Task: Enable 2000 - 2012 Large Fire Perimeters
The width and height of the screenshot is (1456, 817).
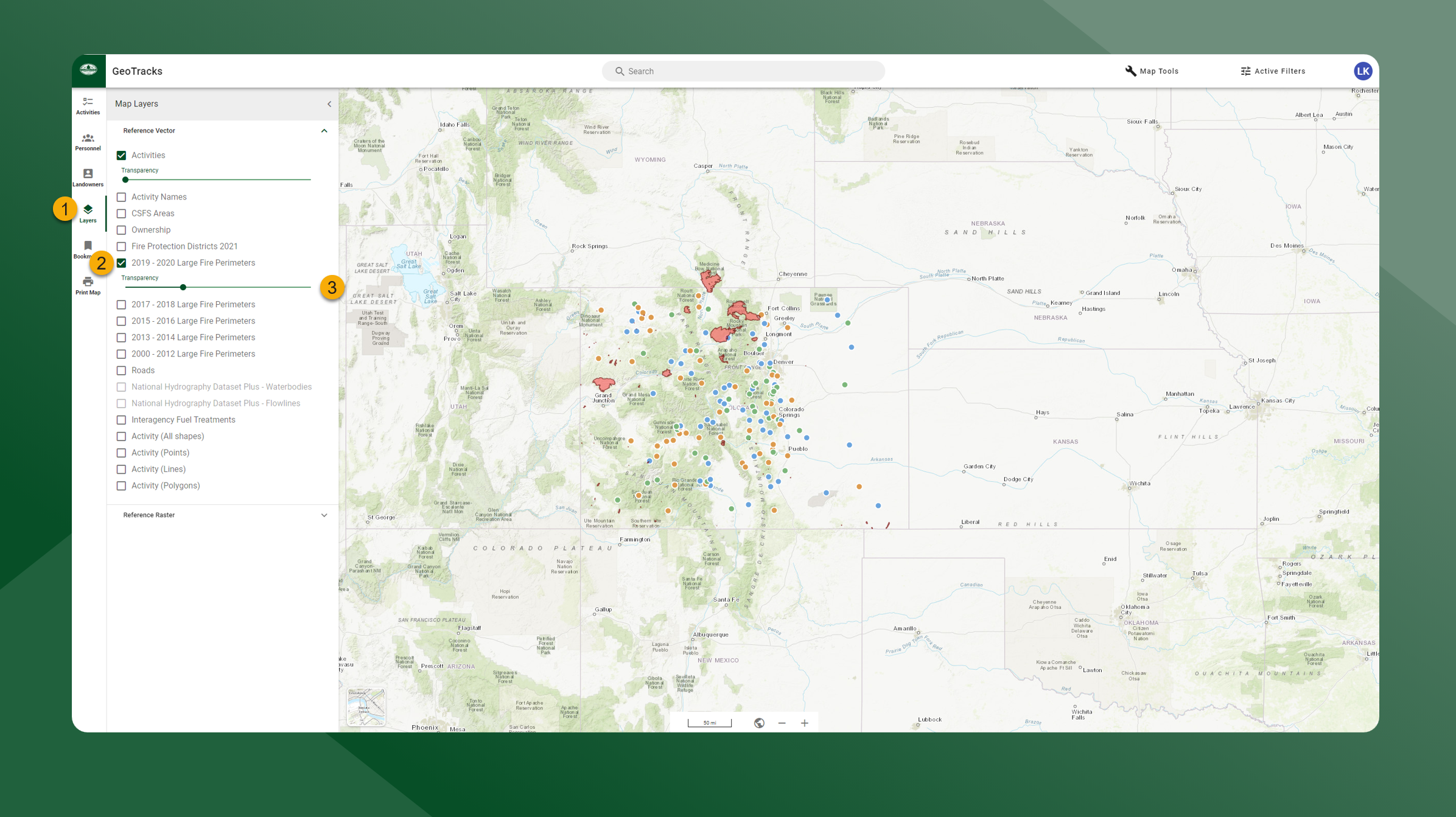Action: tap(122, 353)
